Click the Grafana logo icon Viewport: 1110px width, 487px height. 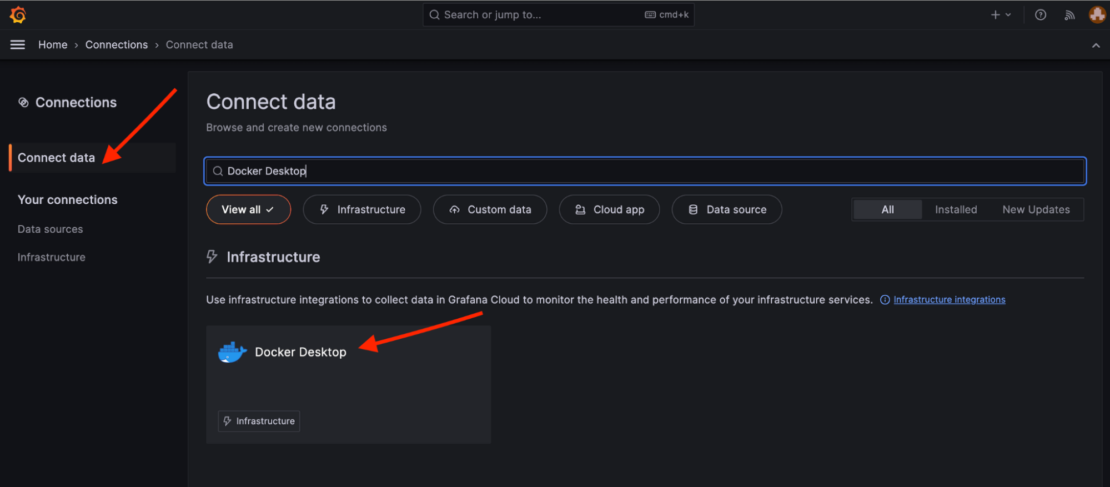[17, 15]
